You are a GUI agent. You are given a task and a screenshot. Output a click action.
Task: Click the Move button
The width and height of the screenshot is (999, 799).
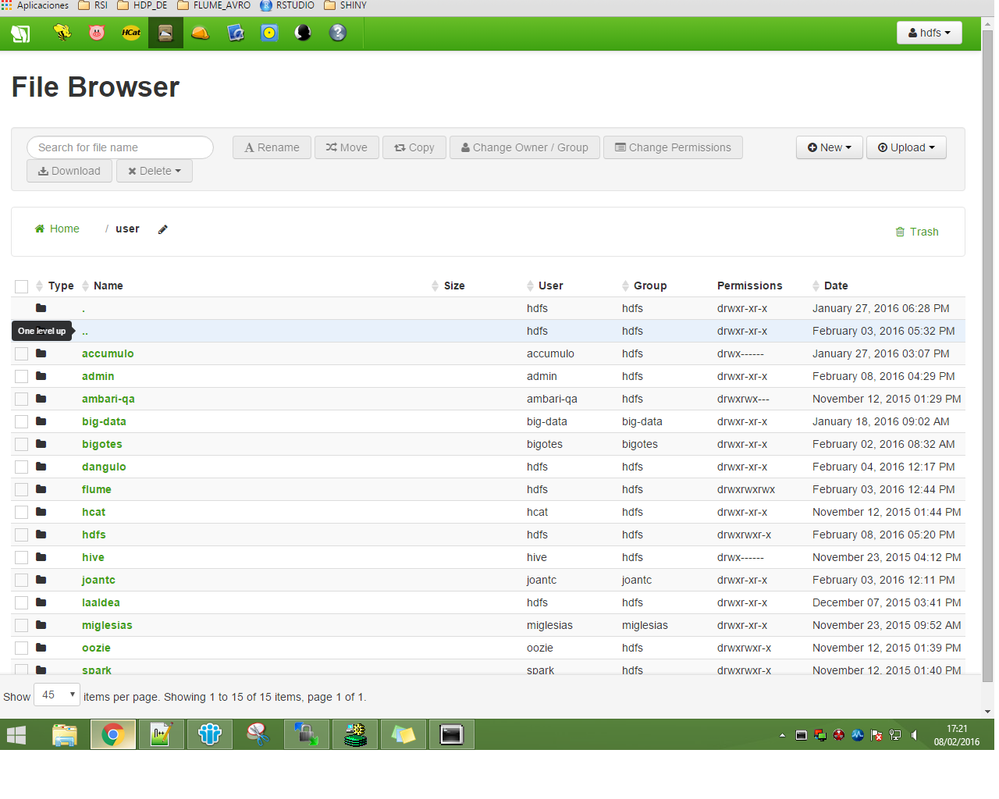pos(347,148)
